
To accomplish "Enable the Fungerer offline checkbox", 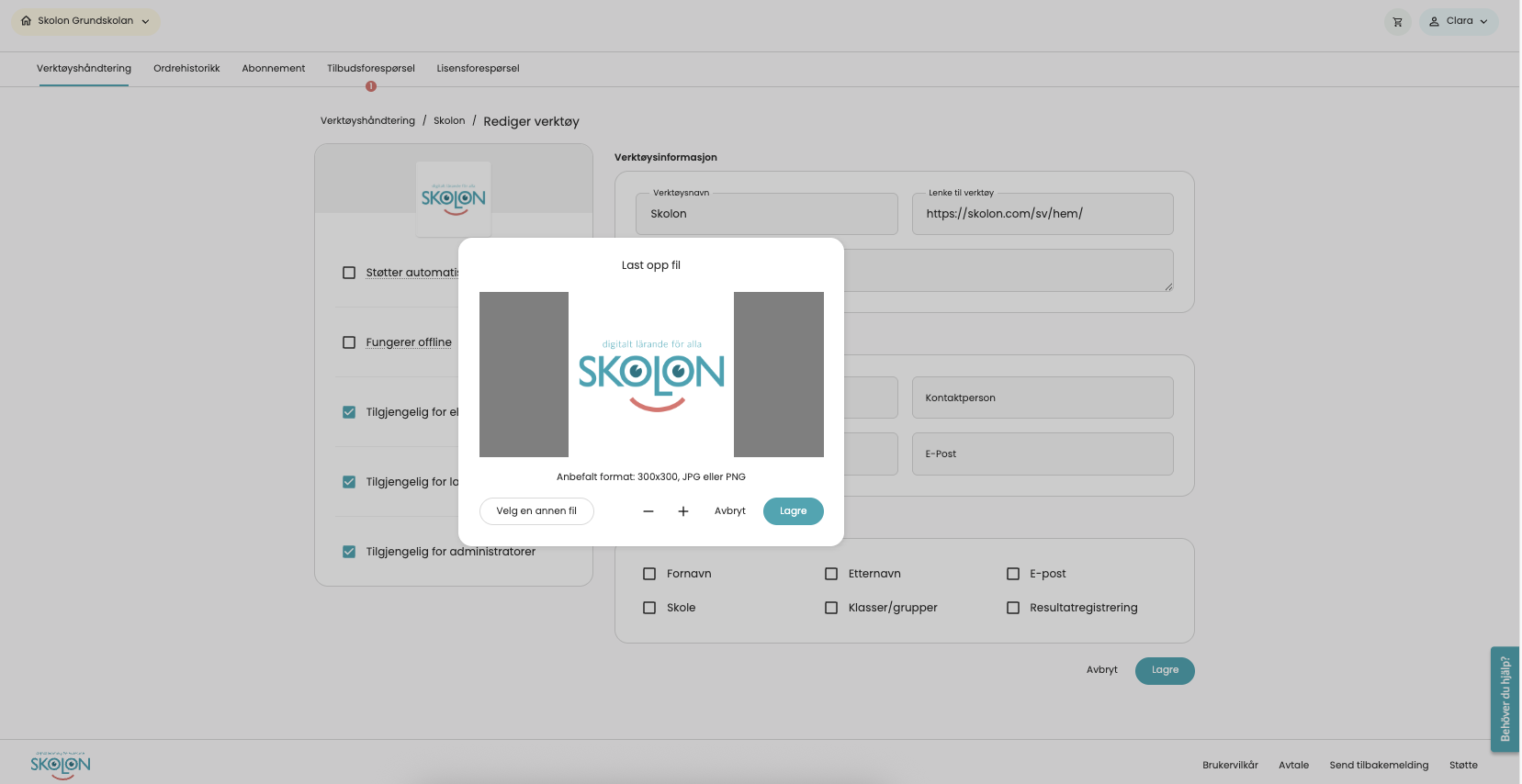I will 349,342.
